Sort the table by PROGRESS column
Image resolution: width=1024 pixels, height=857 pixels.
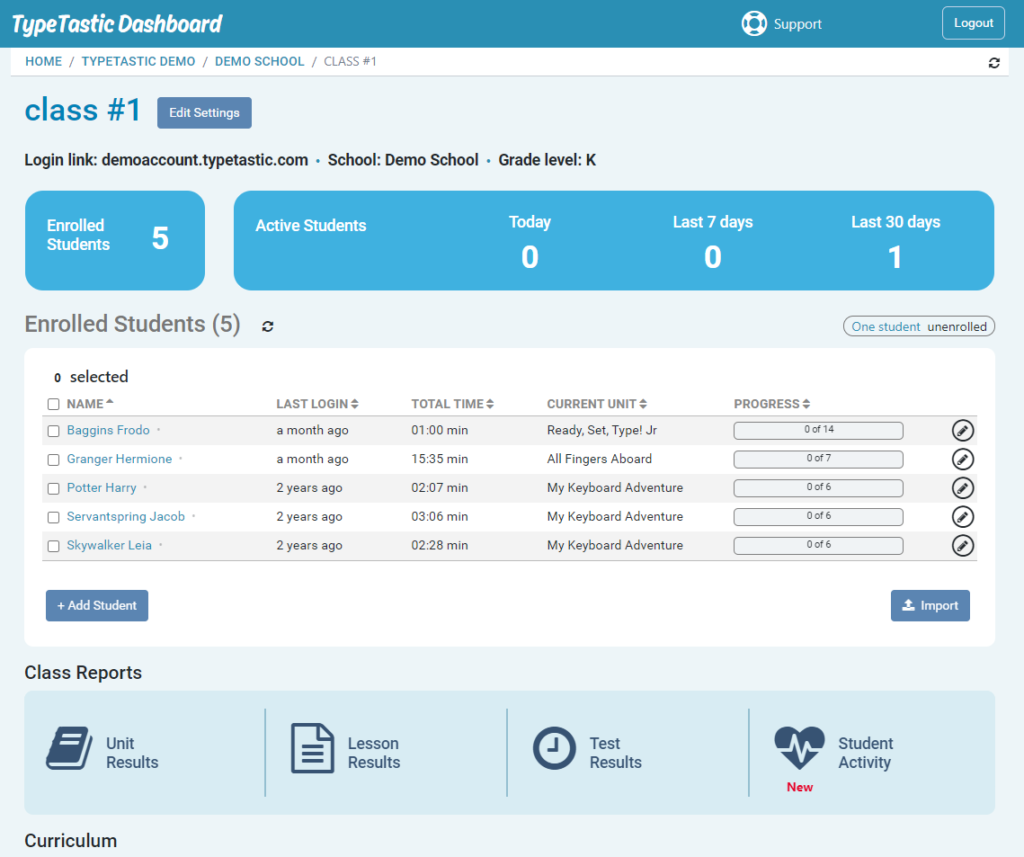(x=772, y=403)
